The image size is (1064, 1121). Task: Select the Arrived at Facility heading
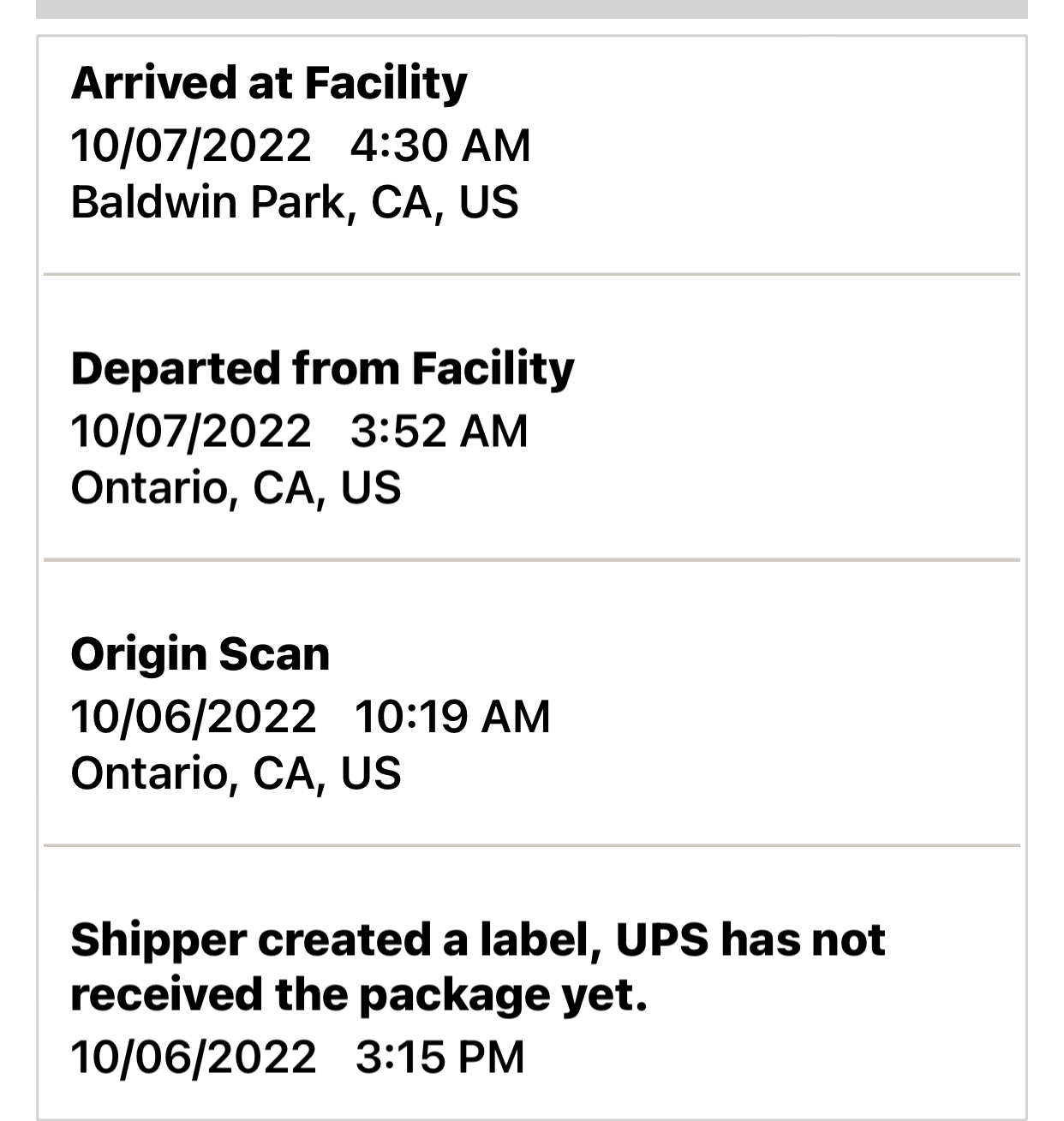(269, 84)
